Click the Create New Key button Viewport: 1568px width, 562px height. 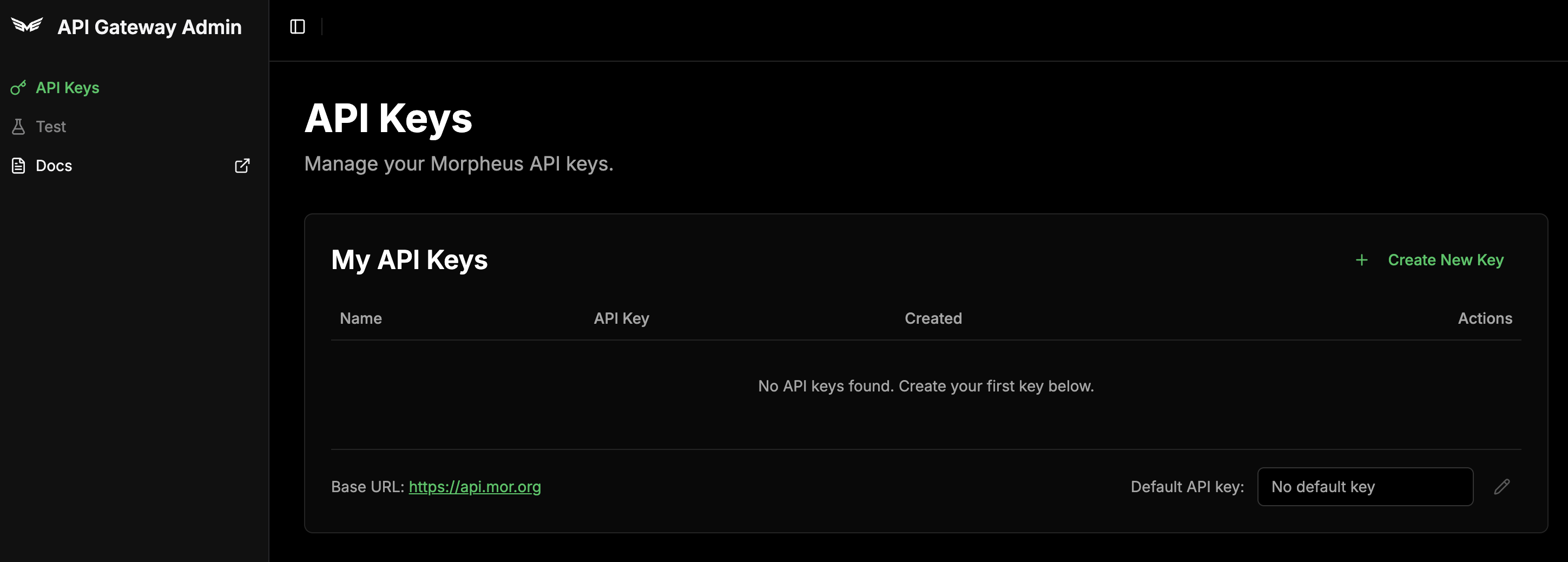pos(1446,259)
